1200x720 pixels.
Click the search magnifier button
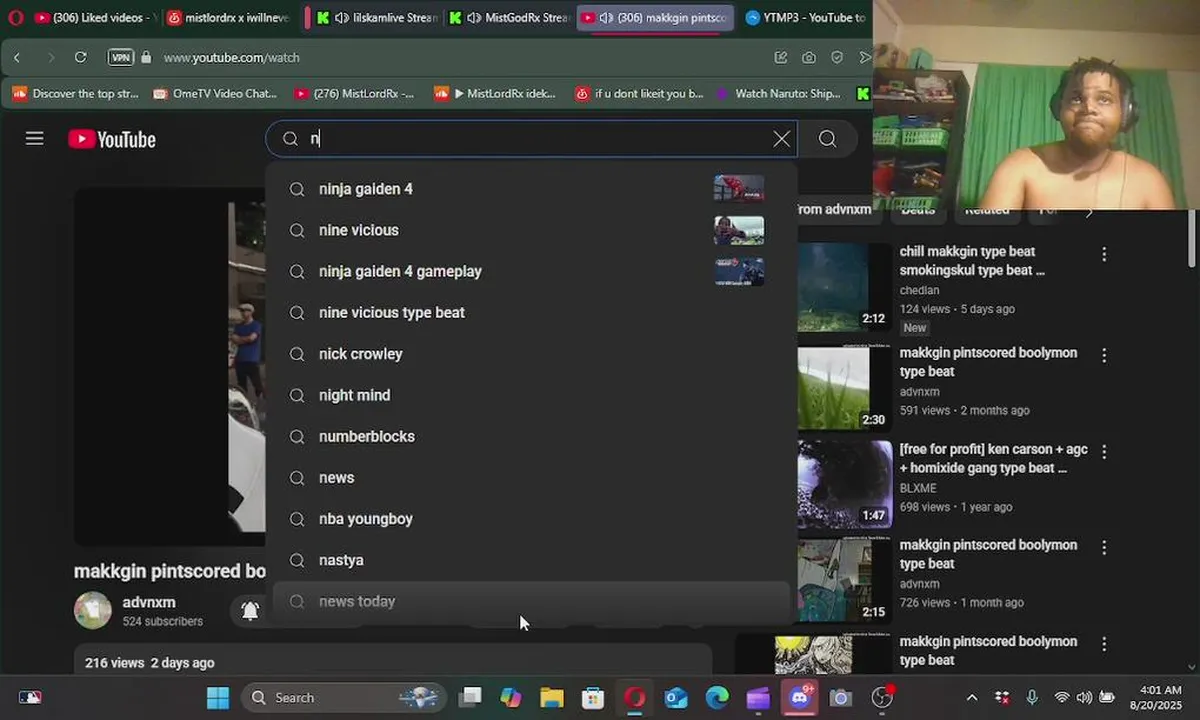(x=828, y=139)
